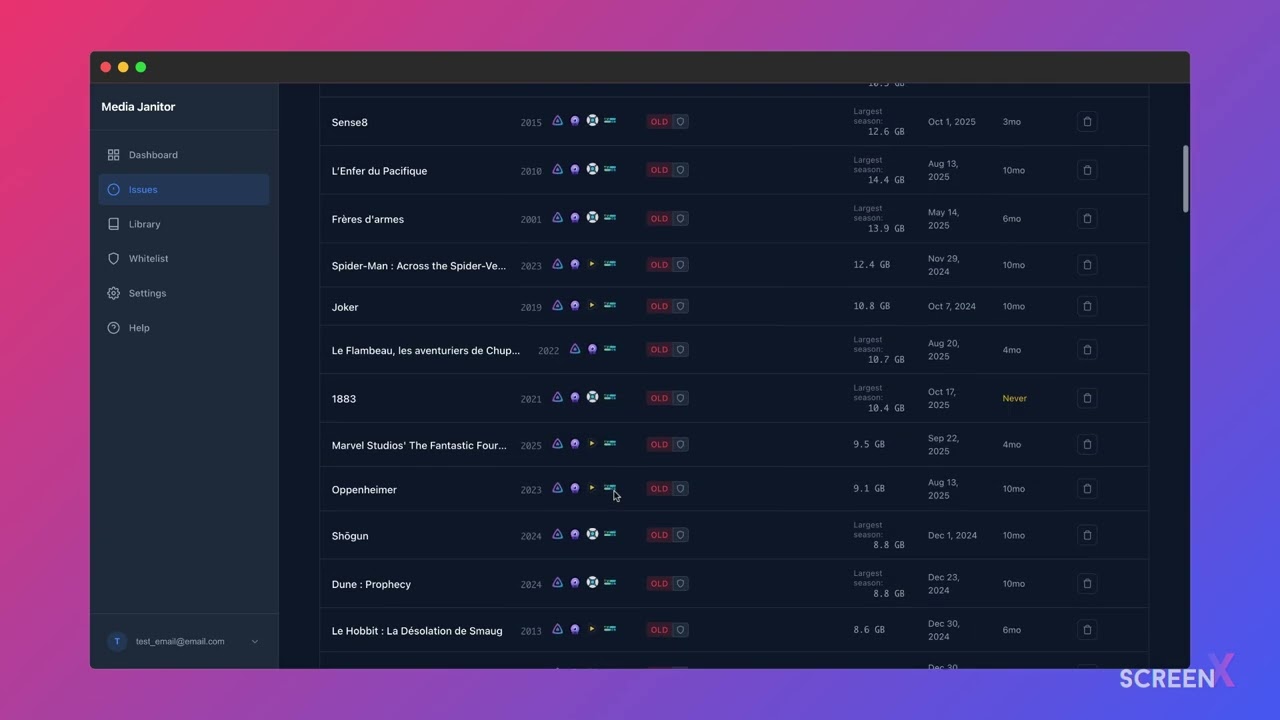This screenshot has width=1280, height=720.
Task: Go to the Dashboard menu entry
Action: point(153,154)
